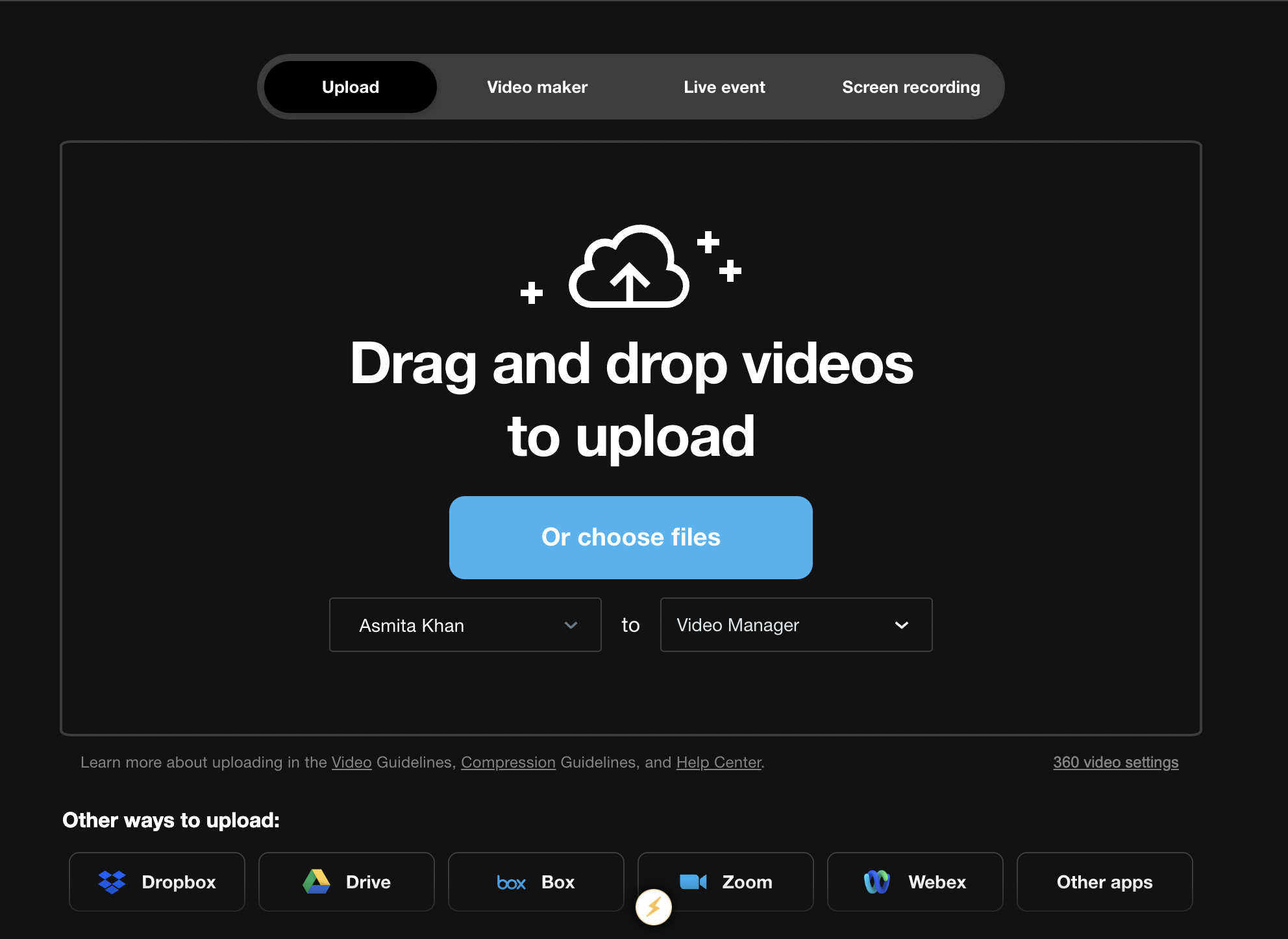The height and width of the screenshot is (939, 1288).
Task: Click the Or choose files button
Action: pyautogui.click(x=630, y=537)
